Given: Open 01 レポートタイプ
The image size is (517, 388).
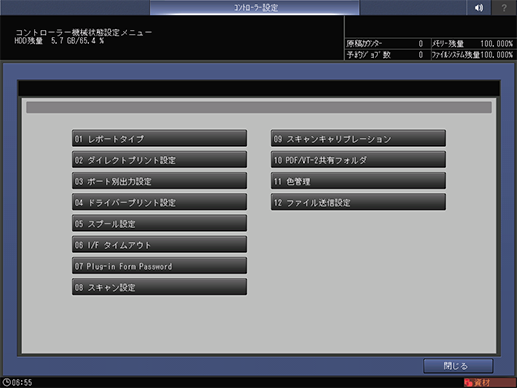Looking at the screenshot, I should pos(159,138).
